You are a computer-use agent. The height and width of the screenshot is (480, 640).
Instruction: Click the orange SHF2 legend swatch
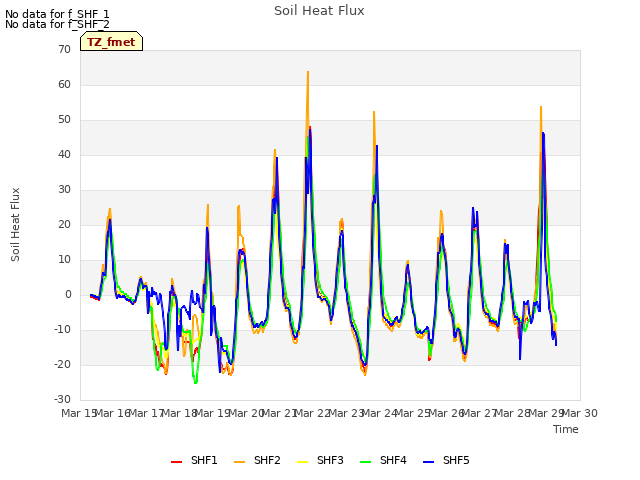[x=240, y=462]
